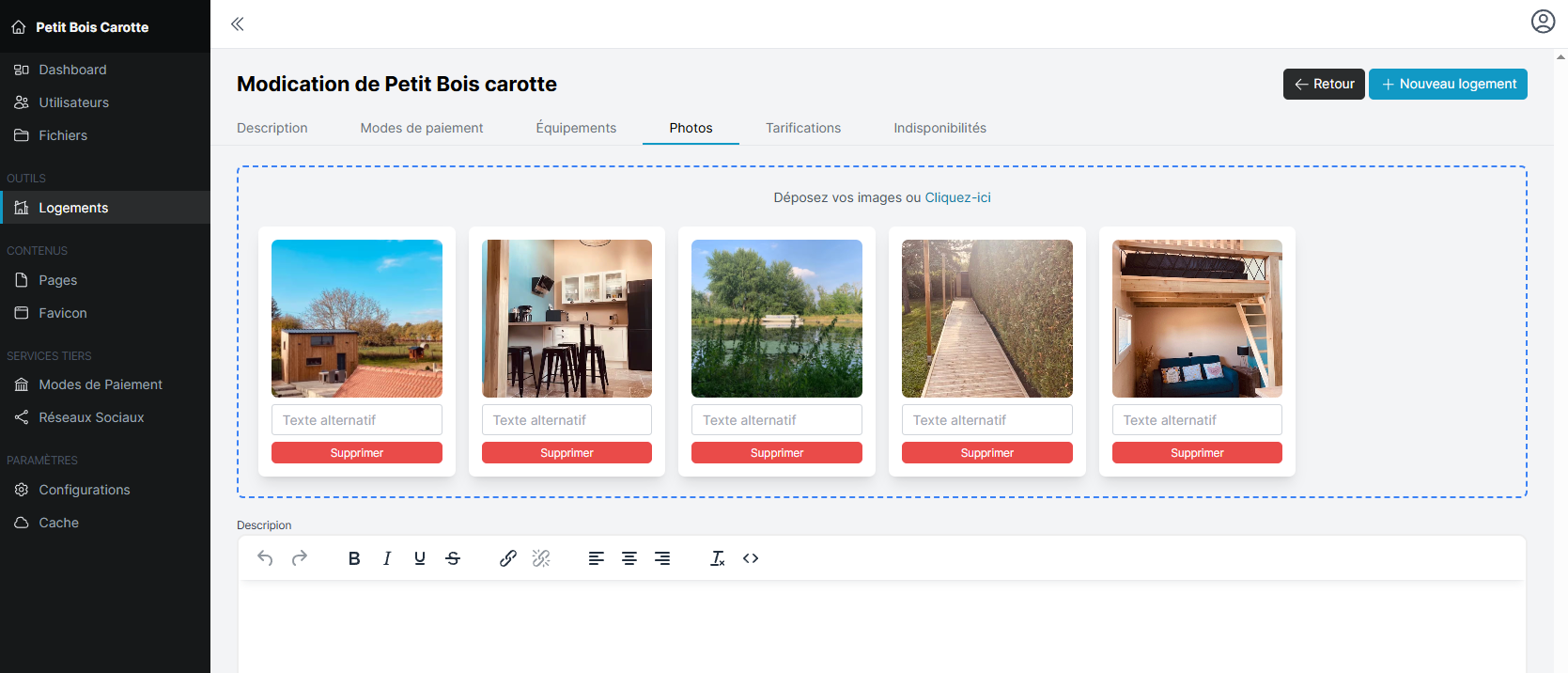The width and height of the screenshot is (1568, 673).
Task: Delete the river and trees photo
Action: (x=777, y=453)
